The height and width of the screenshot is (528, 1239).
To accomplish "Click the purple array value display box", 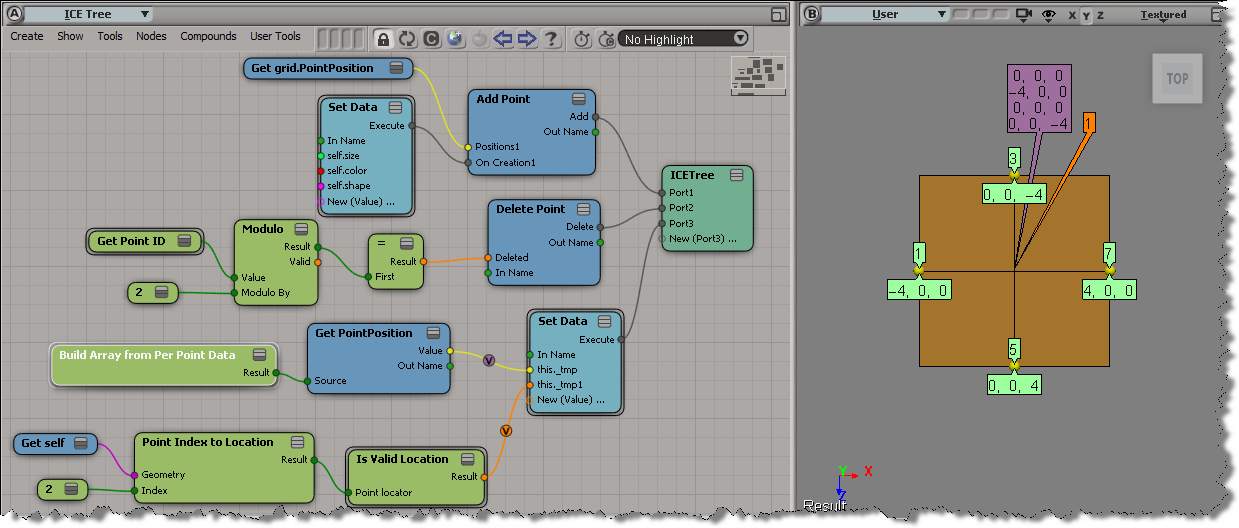I will pos(1041,99).
